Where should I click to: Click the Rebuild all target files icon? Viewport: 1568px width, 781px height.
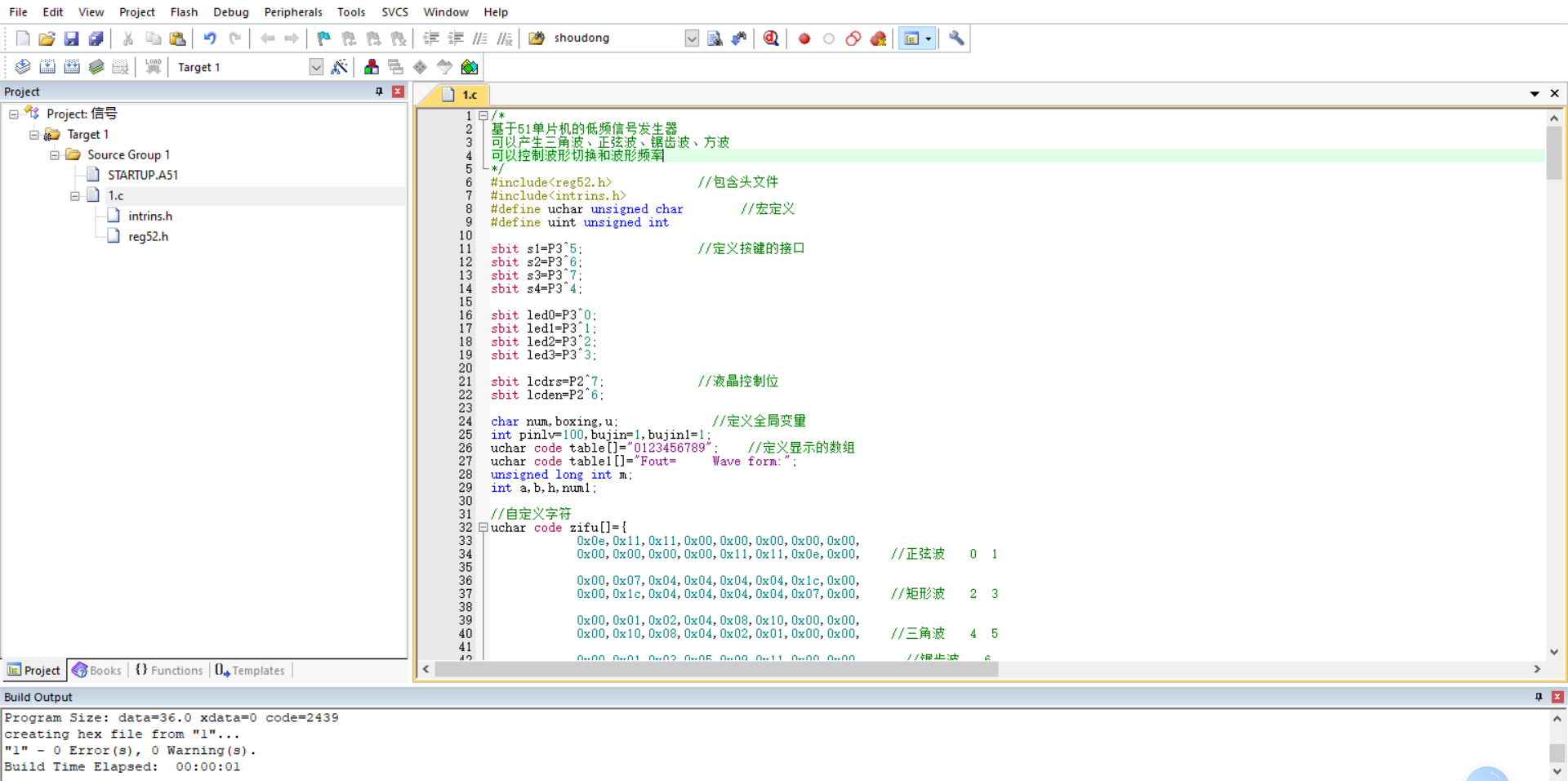pos(72,67)
